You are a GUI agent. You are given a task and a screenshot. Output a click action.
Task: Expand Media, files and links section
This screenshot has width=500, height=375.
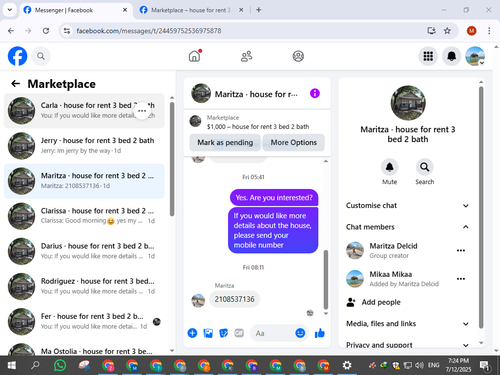(407, 324)
